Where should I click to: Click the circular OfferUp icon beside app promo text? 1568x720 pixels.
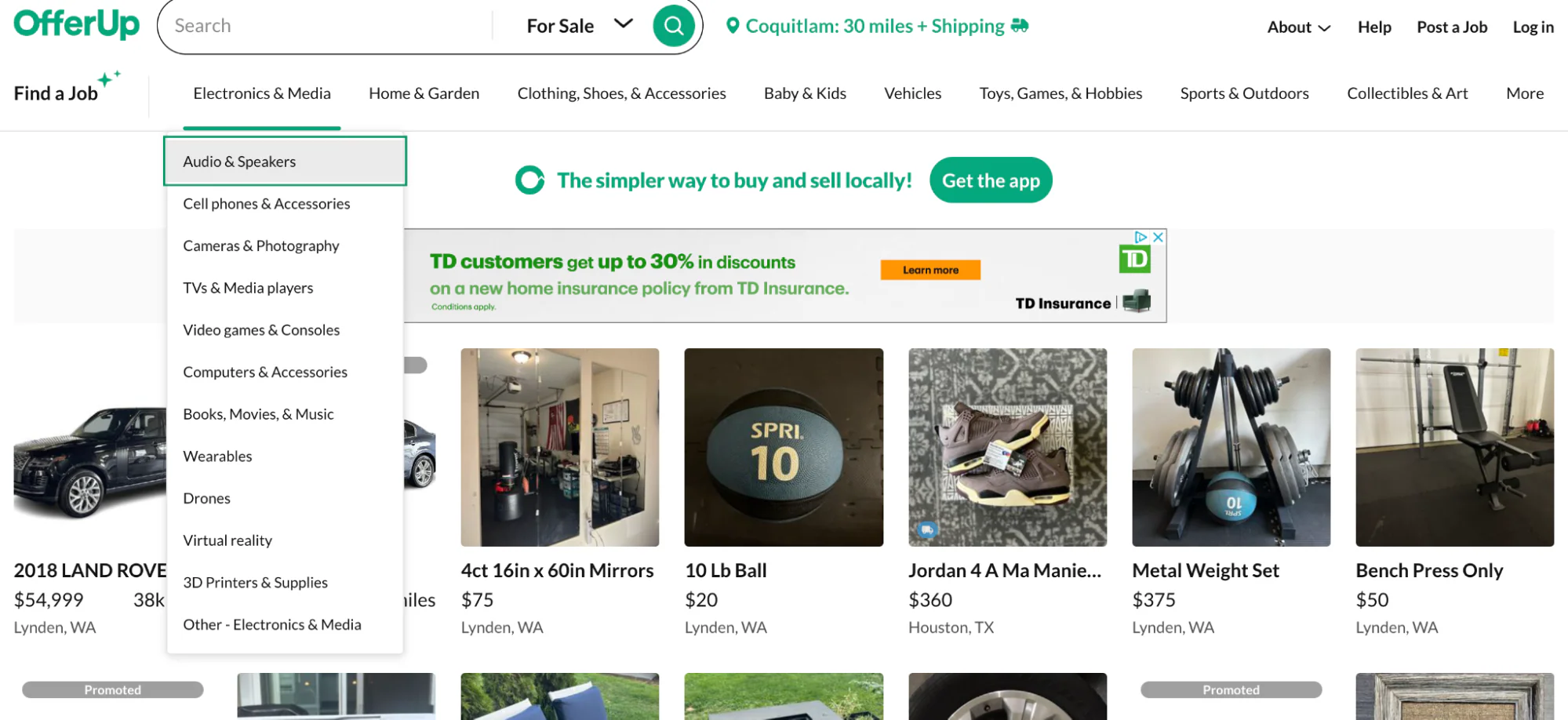[x=529, y=180]
